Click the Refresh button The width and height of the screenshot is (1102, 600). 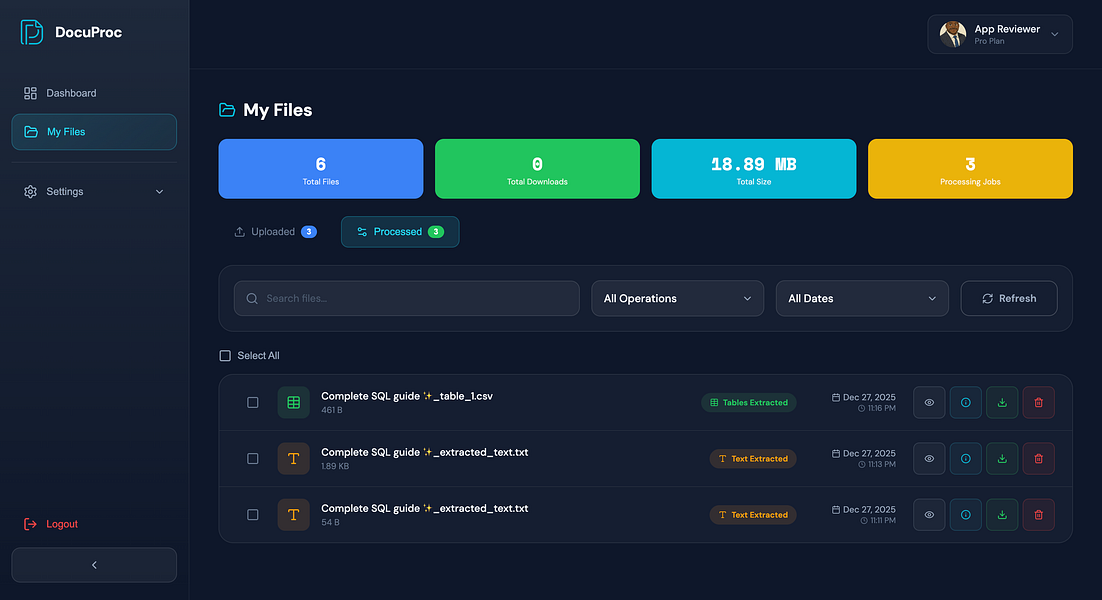1009,299
